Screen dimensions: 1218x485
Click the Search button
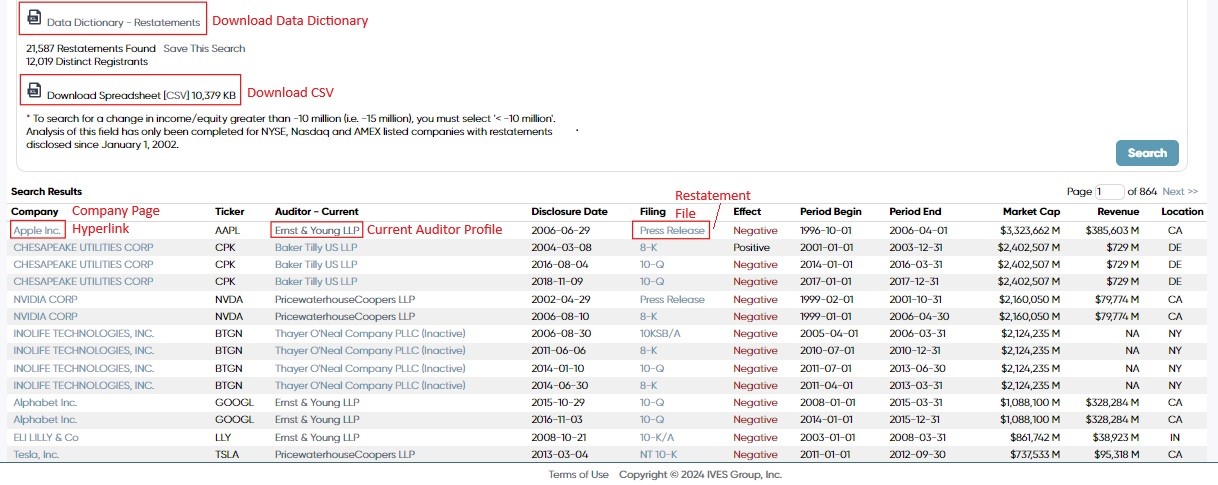(x=1147, y=153)
